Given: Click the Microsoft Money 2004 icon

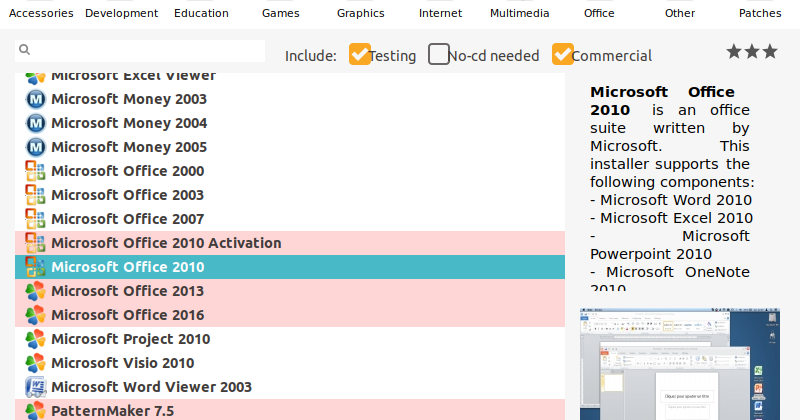Looking at the screenshot, I should (36, 123).
